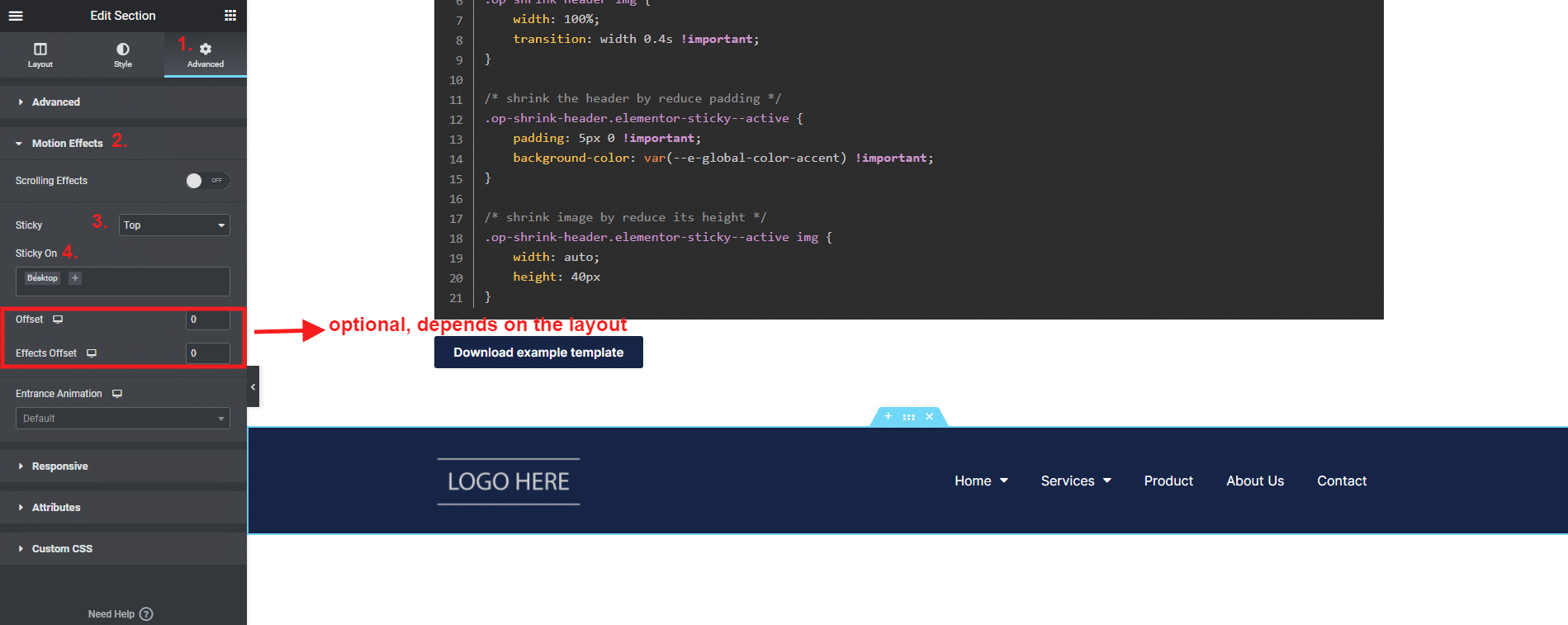Click the Download example template button

click(538, 353)
